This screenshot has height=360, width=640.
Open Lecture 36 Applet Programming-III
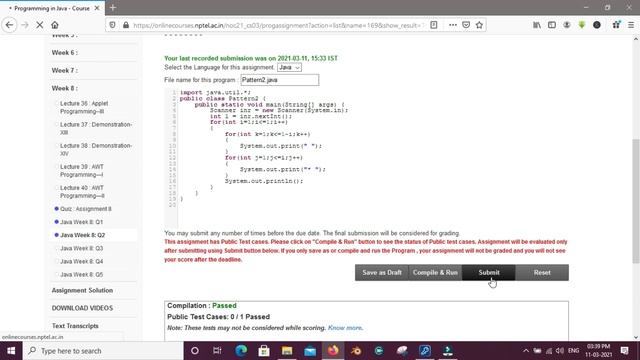[84, 107]
